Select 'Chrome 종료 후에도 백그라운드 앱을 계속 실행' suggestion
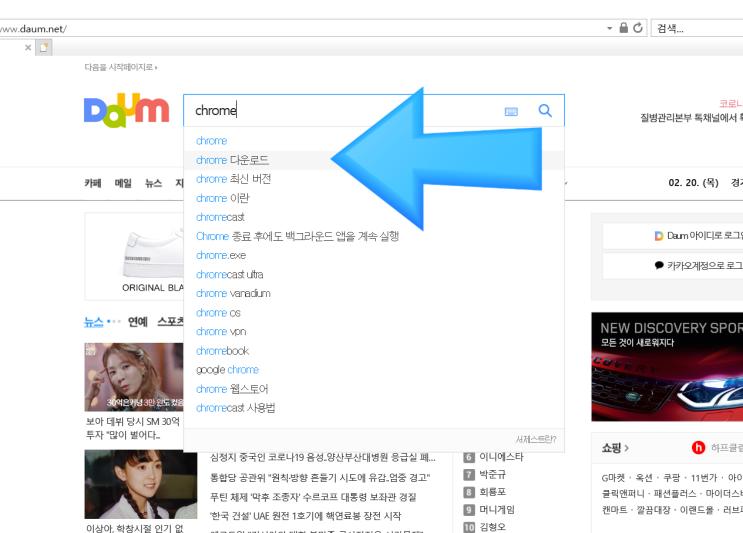The image size is (743, 533). 374,236
